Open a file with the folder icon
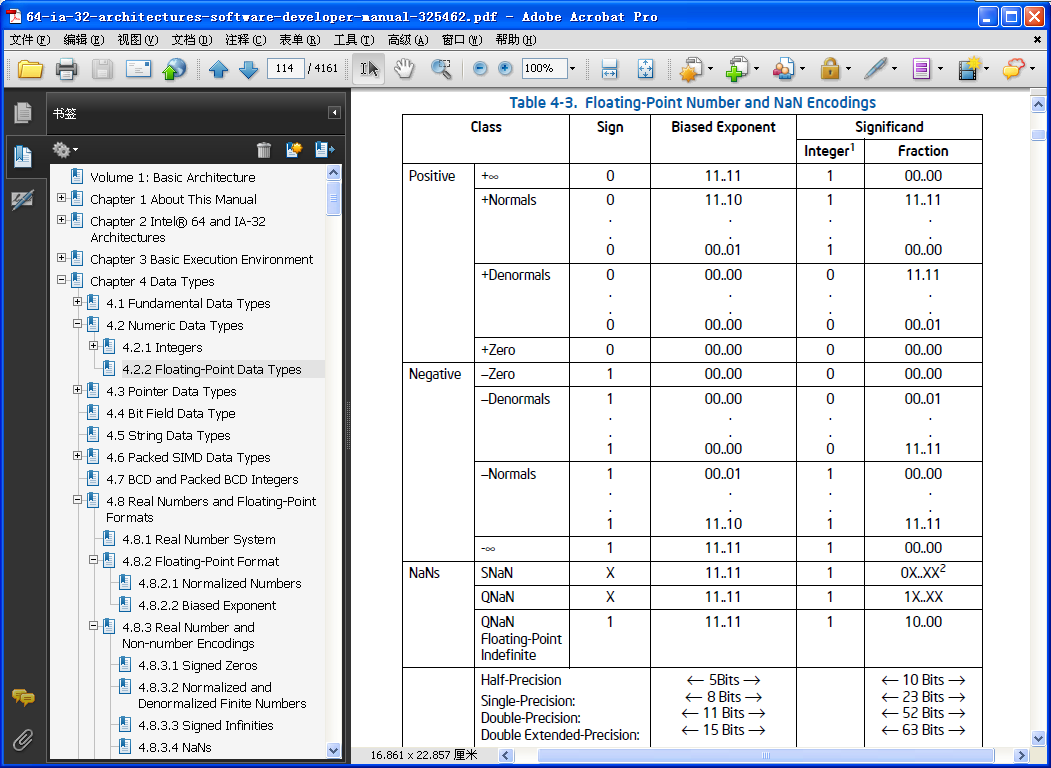1051x768 pixels. click(x=30, y=68)
